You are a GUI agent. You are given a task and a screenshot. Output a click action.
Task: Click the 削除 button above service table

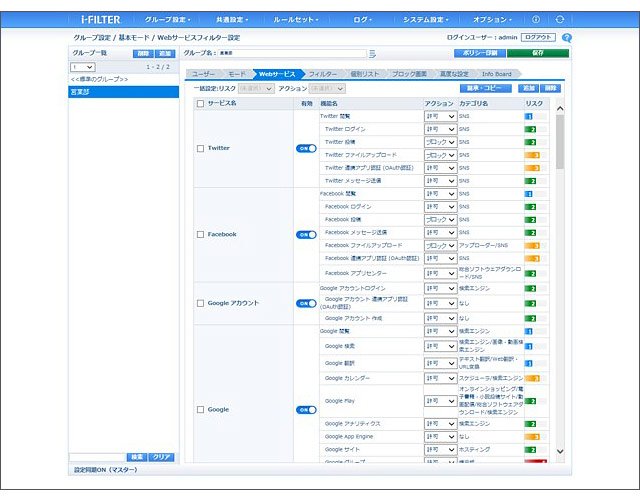coord(550,89)
